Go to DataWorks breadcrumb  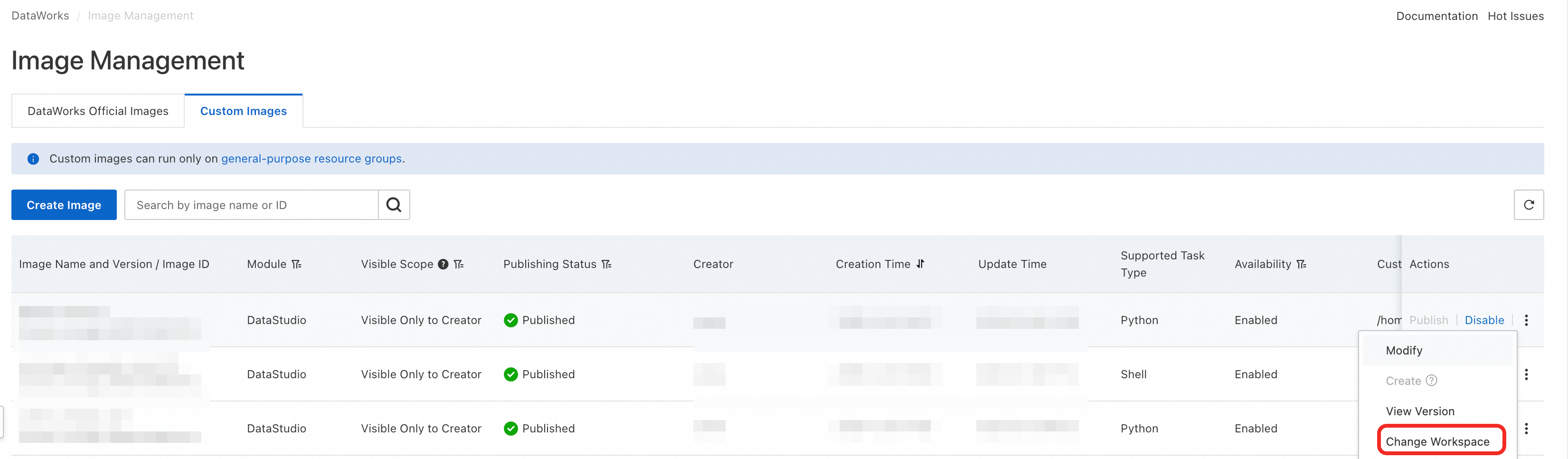click(x=40, y=16)
